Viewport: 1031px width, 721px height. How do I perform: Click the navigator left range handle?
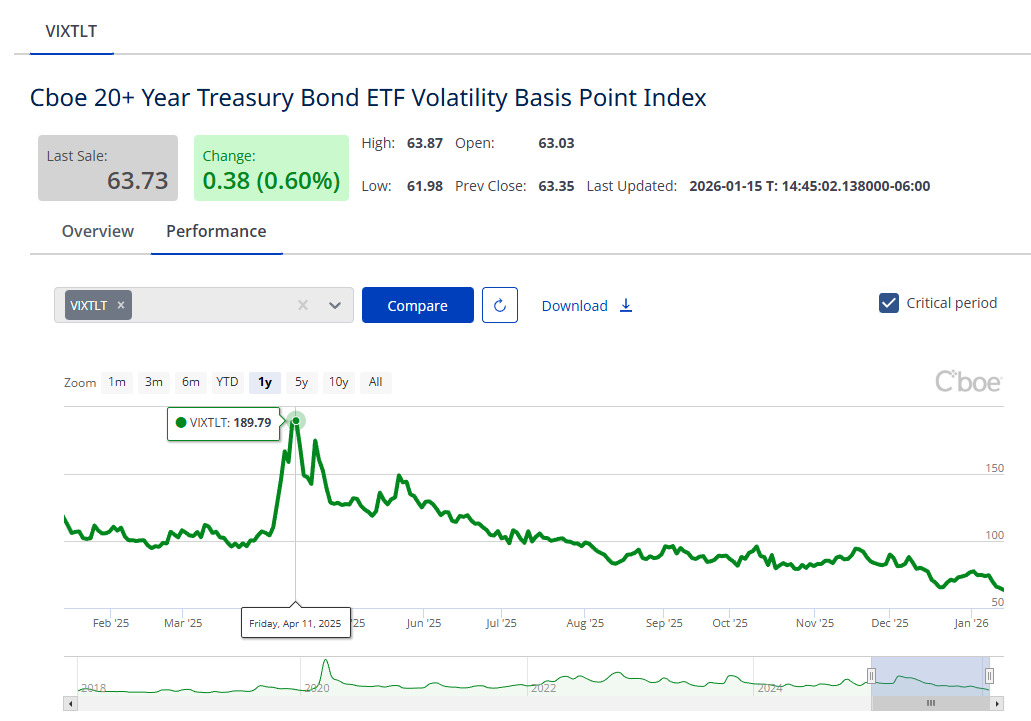coord(871,675)
